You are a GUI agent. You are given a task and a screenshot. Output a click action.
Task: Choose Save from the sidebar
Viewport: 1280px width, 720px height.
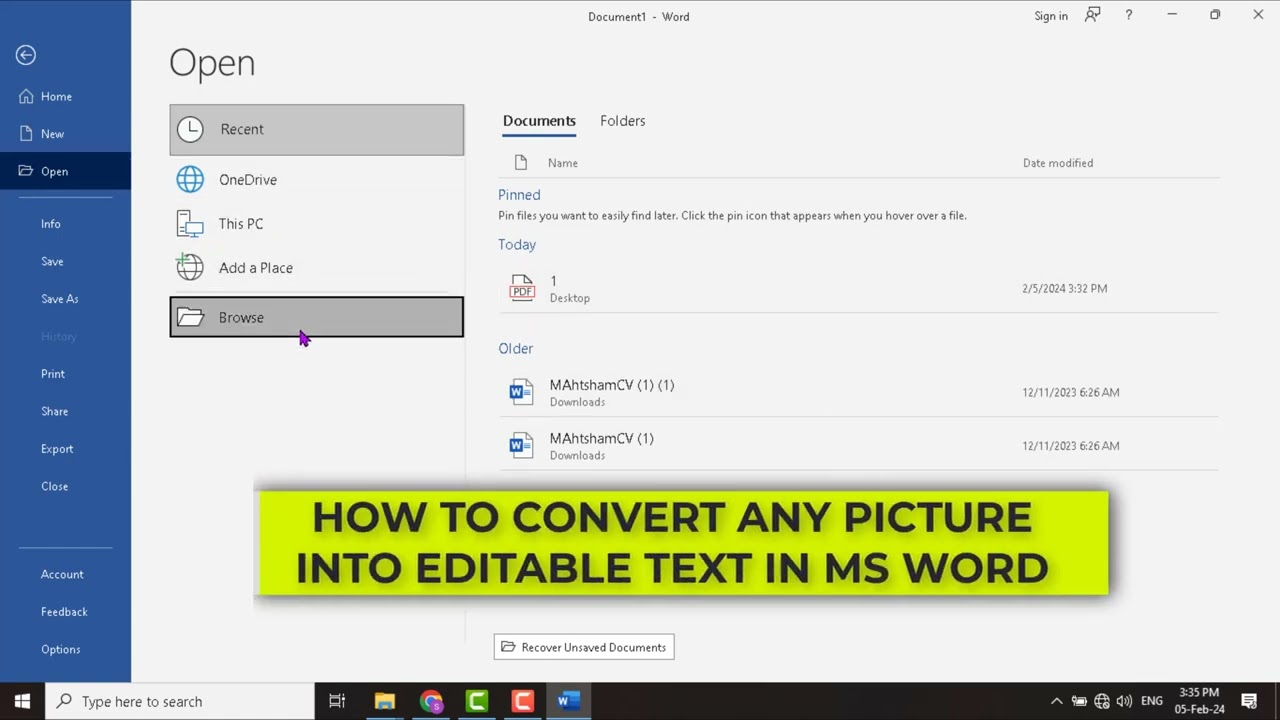65,261
